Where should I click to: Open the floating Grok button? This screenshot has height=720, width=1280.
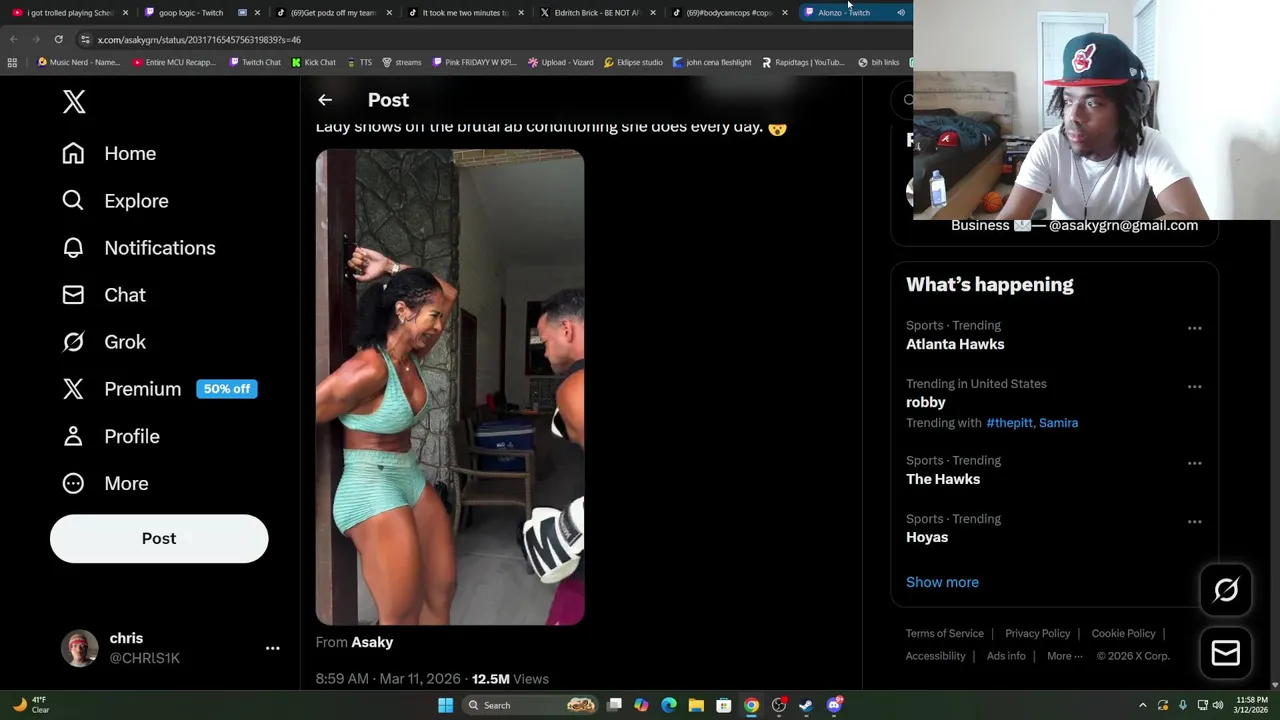1226,590
